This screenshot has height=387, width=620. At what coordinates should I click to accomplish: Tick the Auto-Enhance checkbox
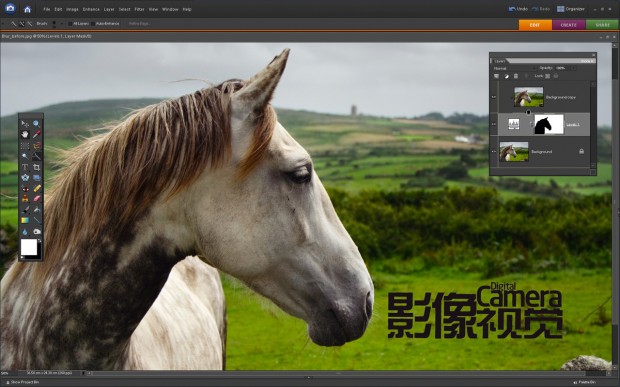[x=93, y=24]
